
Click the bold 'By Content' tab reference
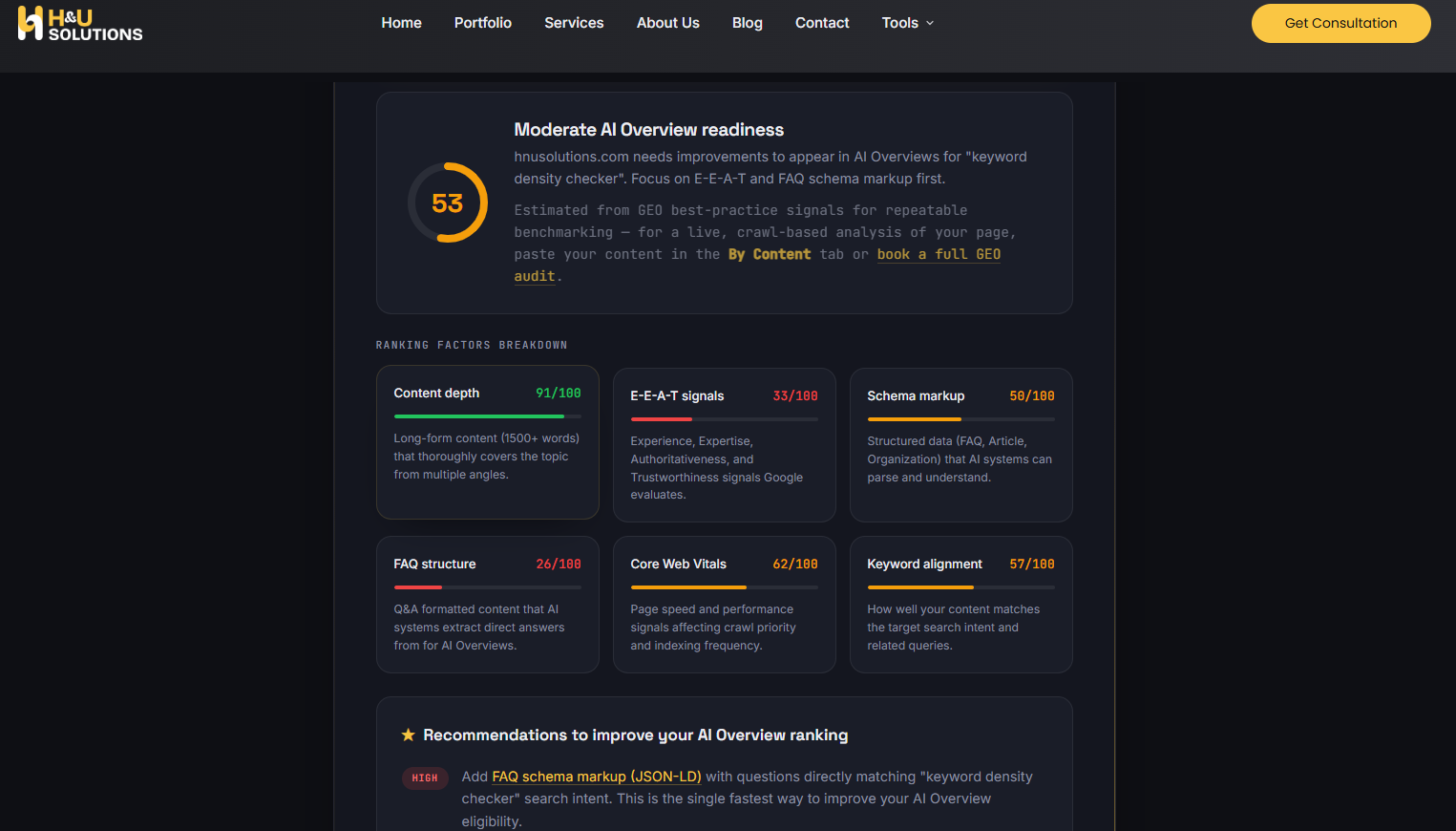point(770,254)
